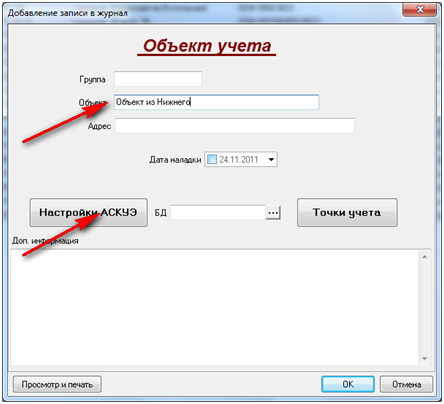Open the Точки учета window
Viewport: 444px width, 404px height.
tap(347, 213)
